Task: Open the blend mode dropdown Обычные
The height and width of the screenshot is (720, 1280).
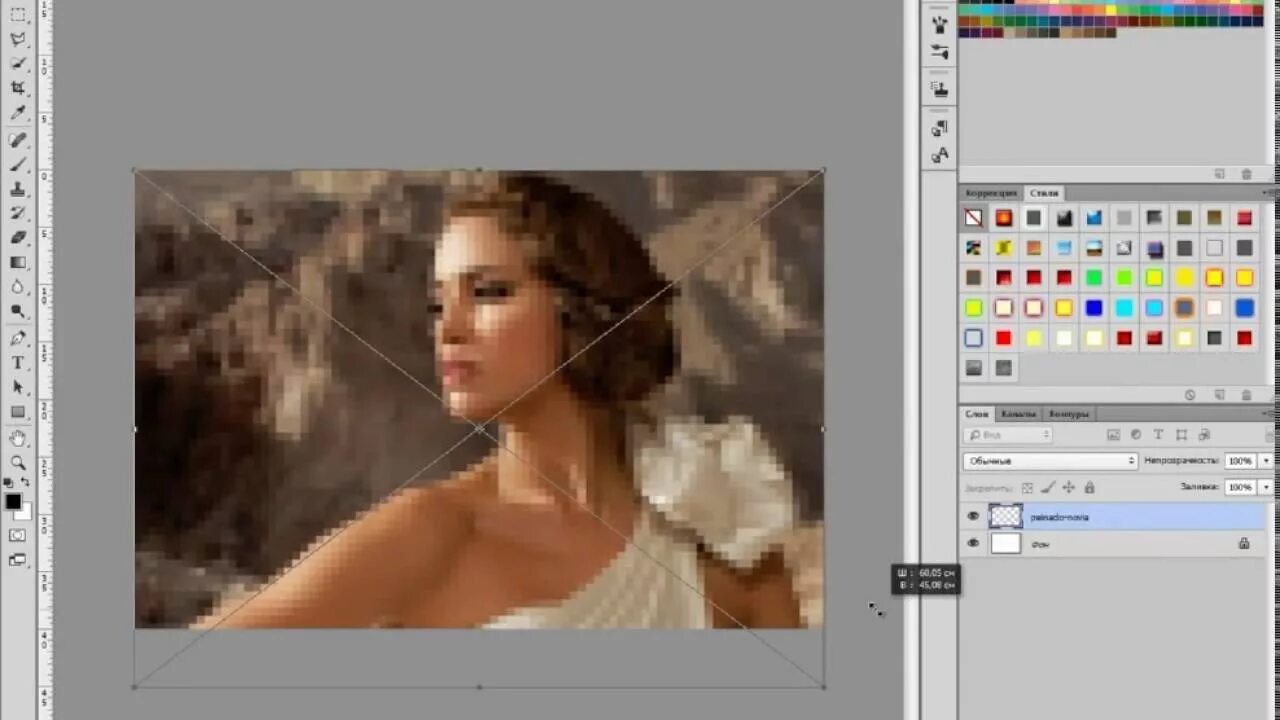Action: coord(1050,461)
